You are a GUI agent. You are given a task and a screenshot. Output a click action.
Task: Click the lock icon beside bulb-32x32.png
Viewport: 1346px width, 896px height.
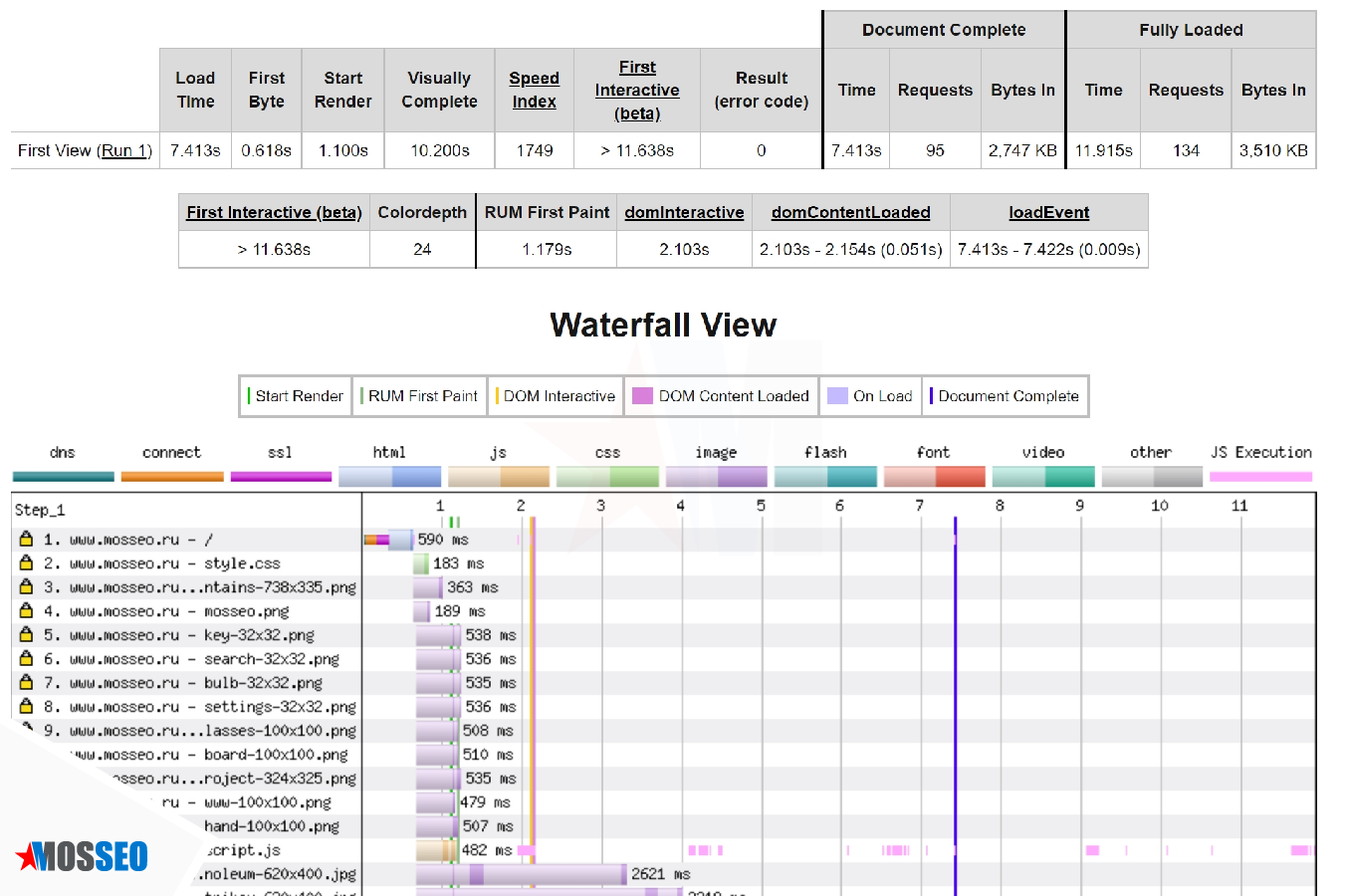coord(26,683)
